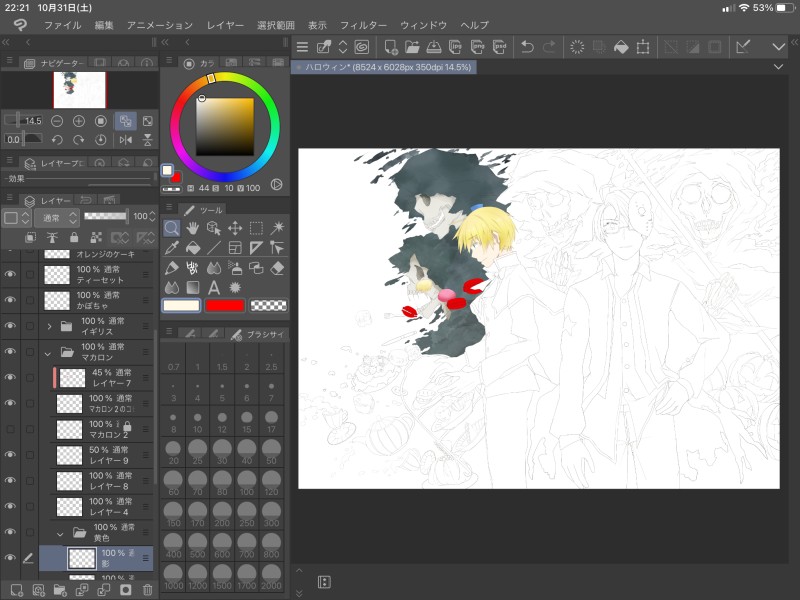Image resolution: width=800 pixels, height=600 pixels.
Task: Choose the red sub color swatch
Action: 225,305
